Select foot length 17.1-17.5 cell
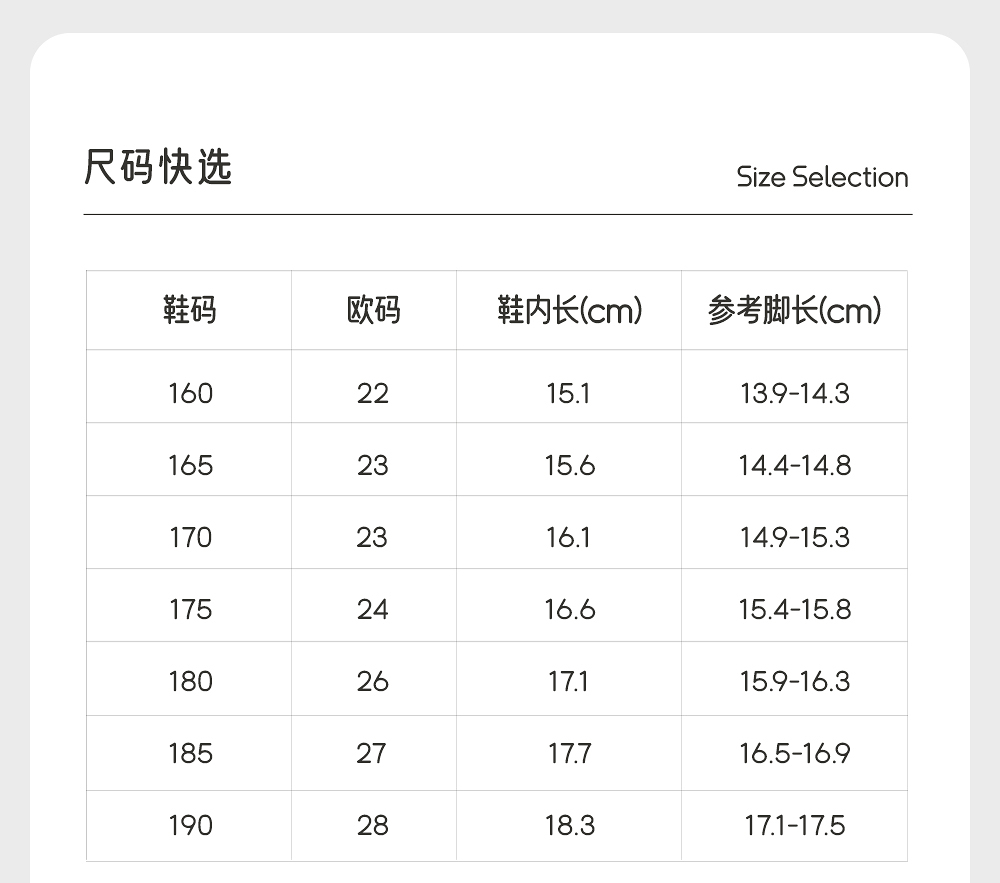Viewport: 1000px width, 883px height. [794, 825]
